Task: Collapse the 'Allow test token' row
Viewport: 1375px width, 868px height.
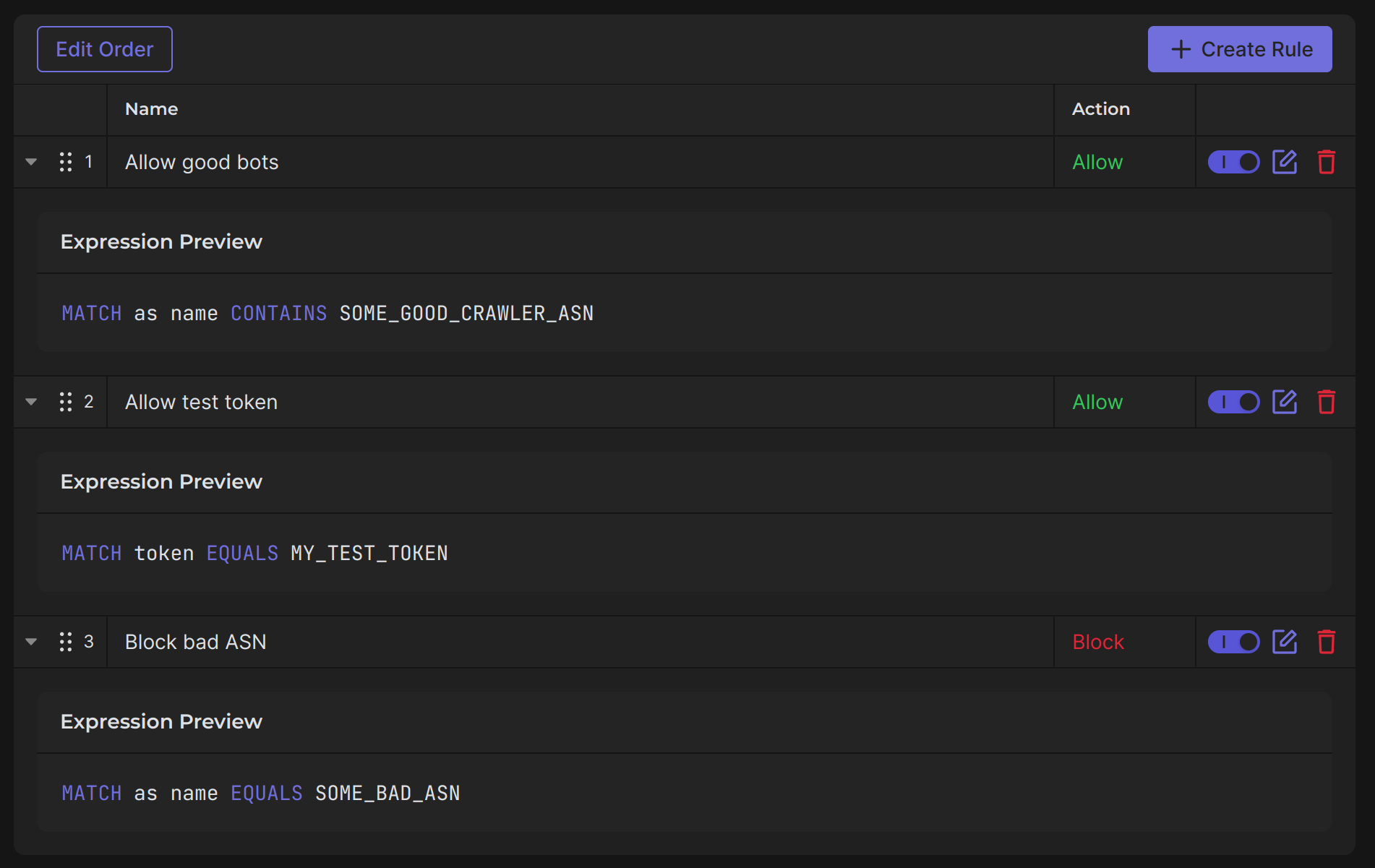Action: point(31,402)
